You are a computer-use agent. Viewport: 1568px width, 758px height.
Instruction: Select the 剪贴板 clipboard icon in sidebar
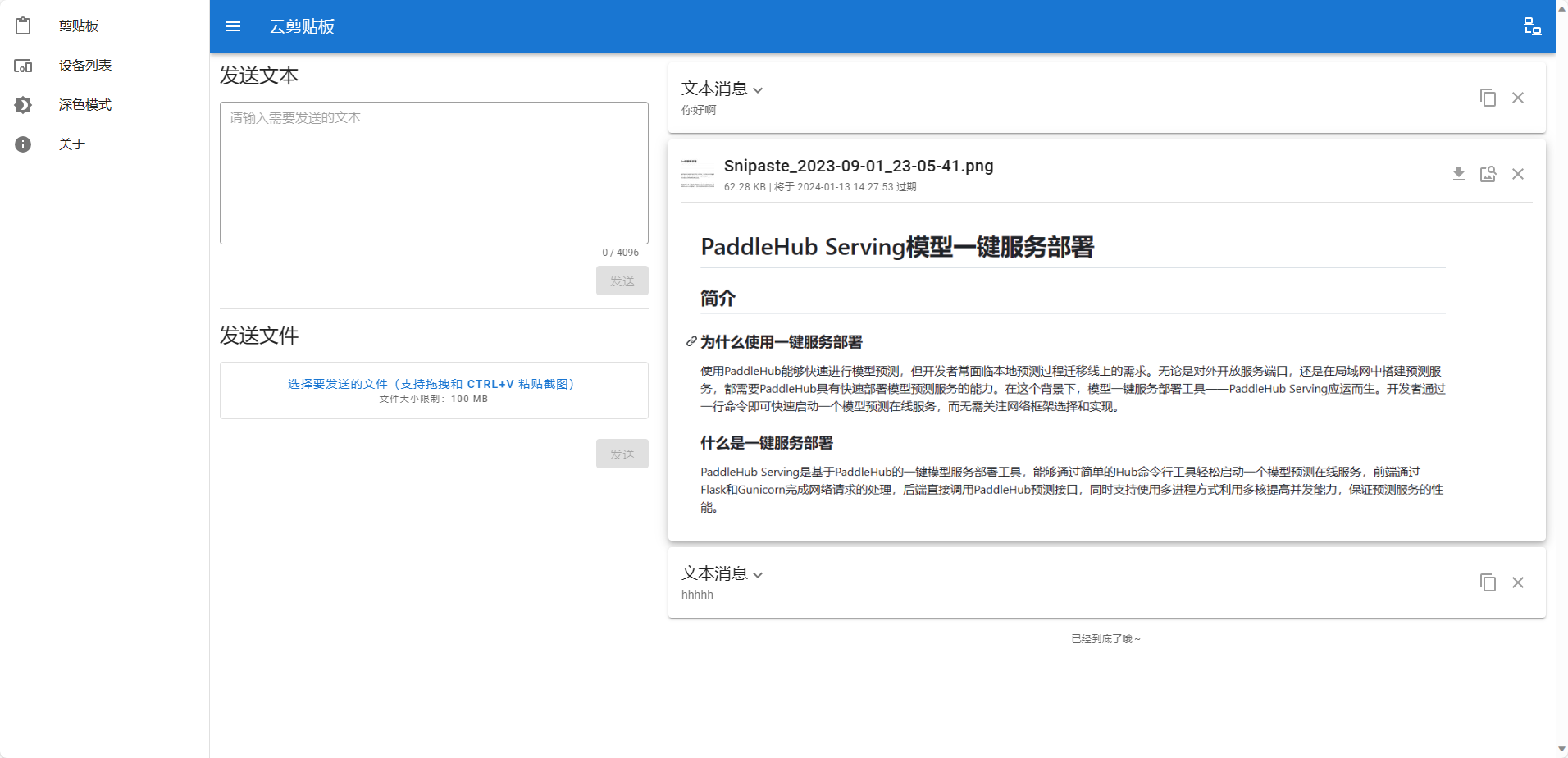point(22,25)
